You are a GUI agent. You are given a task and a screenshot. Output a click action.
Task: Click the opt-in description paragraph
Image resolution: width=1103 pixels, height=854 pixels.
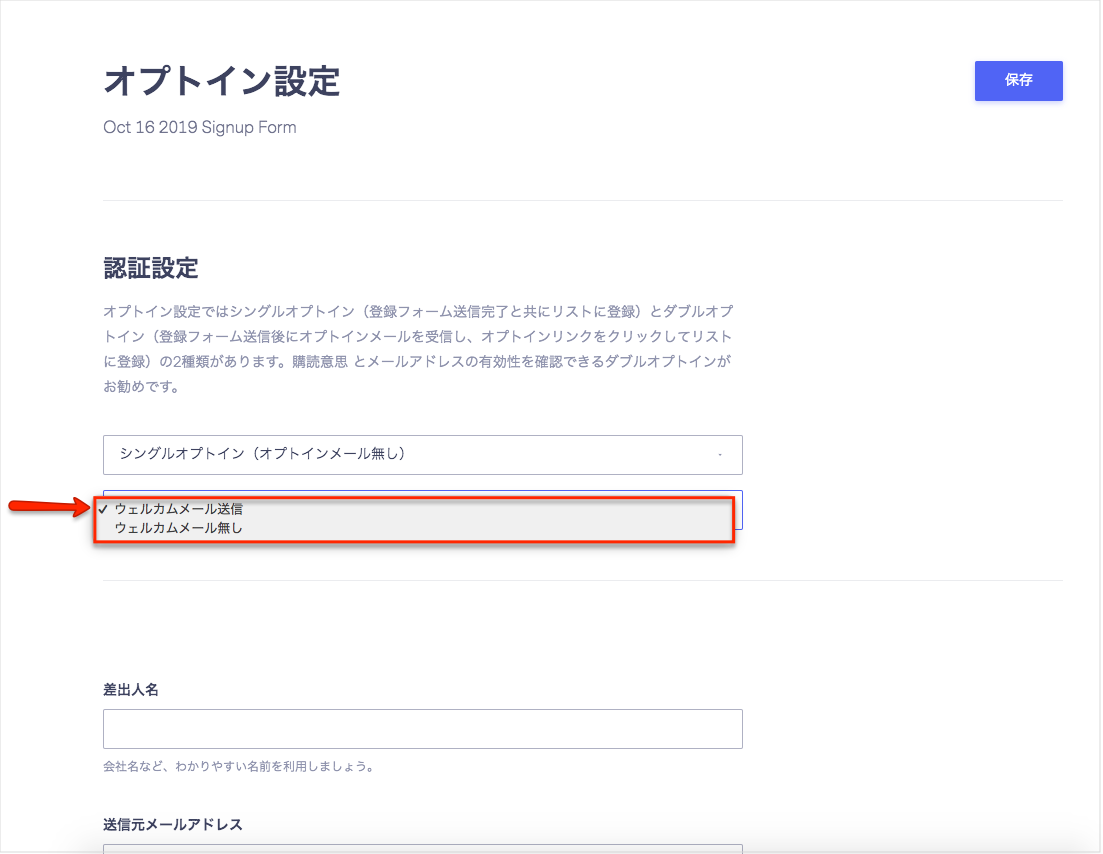418,349
